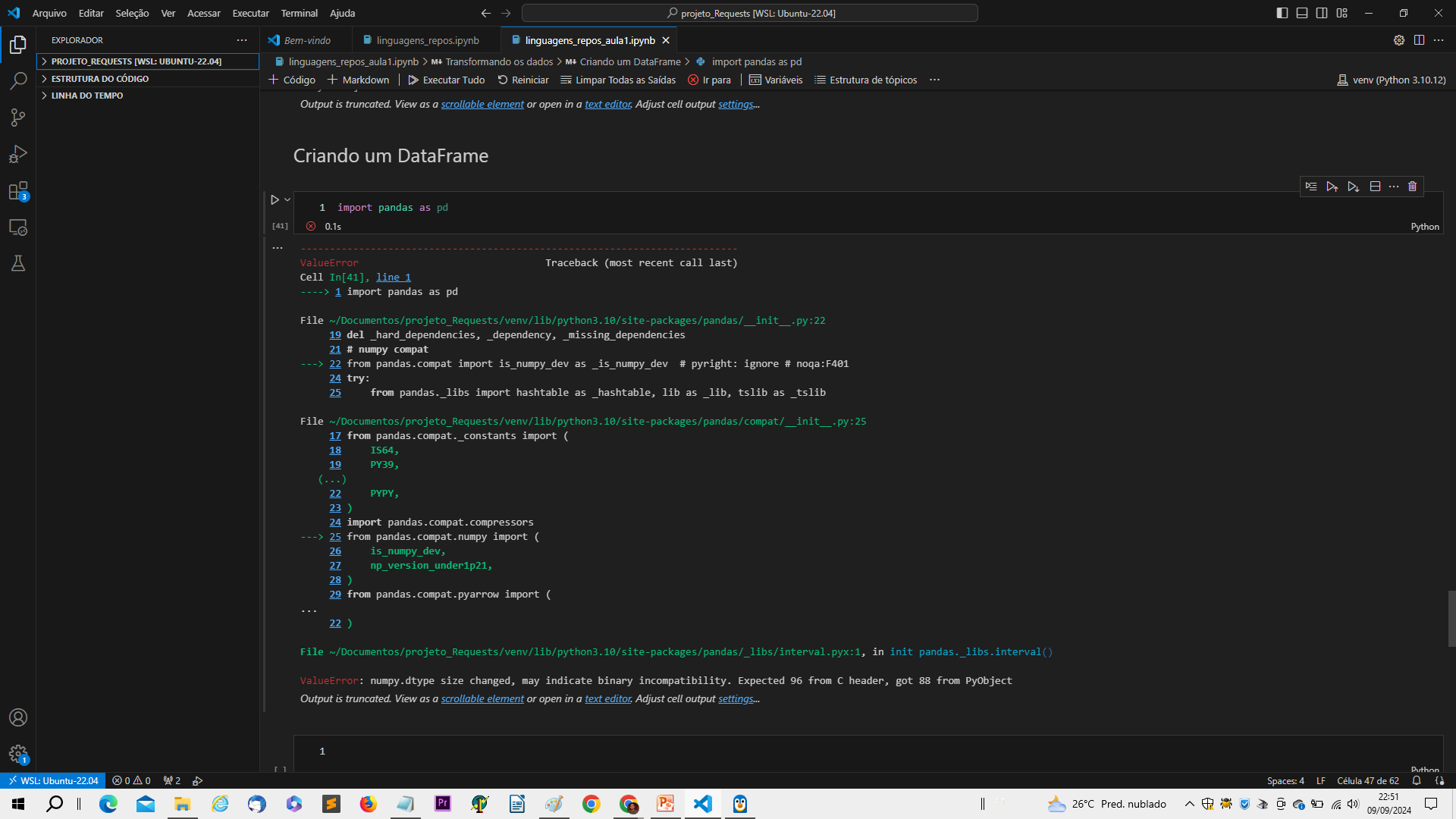This screenshot has height=819, width=1456.
Task: Open the Source Control view
Action: tap(18, 118)
